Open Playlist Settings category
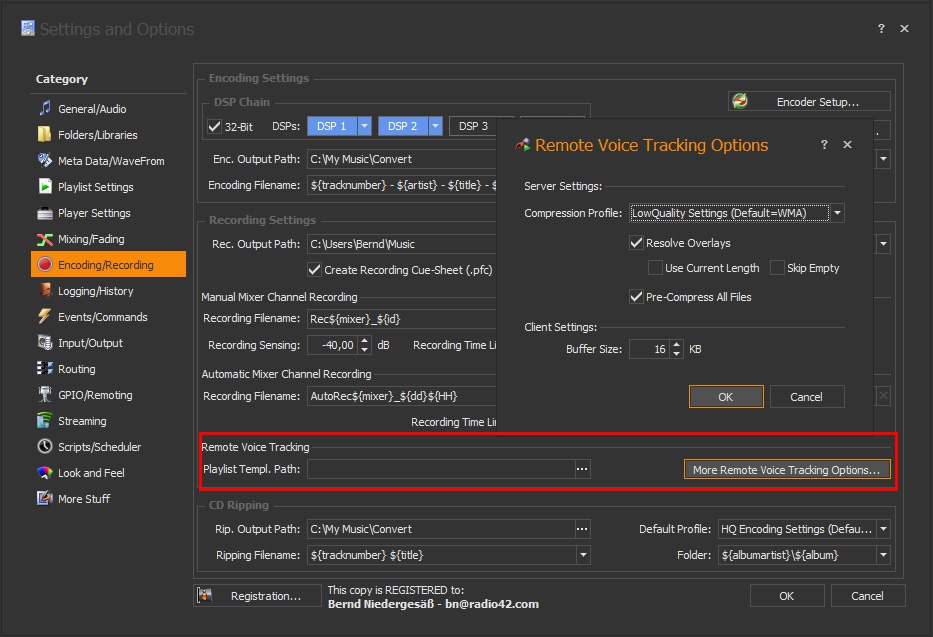Viewport: 933px width, 637px height. 108,186
